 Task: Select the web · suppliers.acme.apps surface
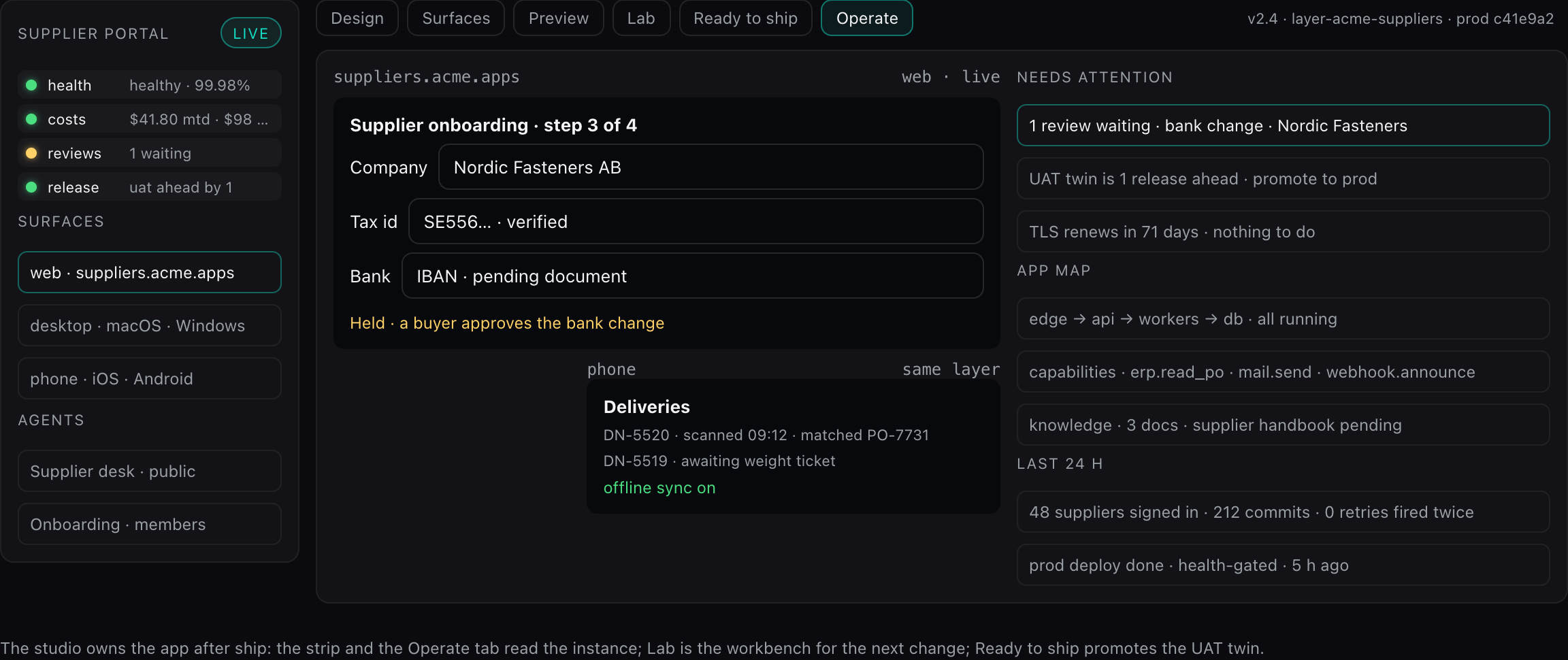[150, 272]
